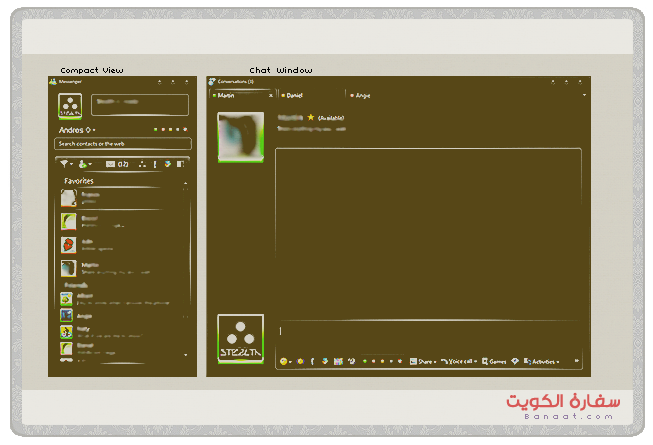Collapse the Favorites contact group
This screenshot has height=445, width=653.
tap(185, 182)
